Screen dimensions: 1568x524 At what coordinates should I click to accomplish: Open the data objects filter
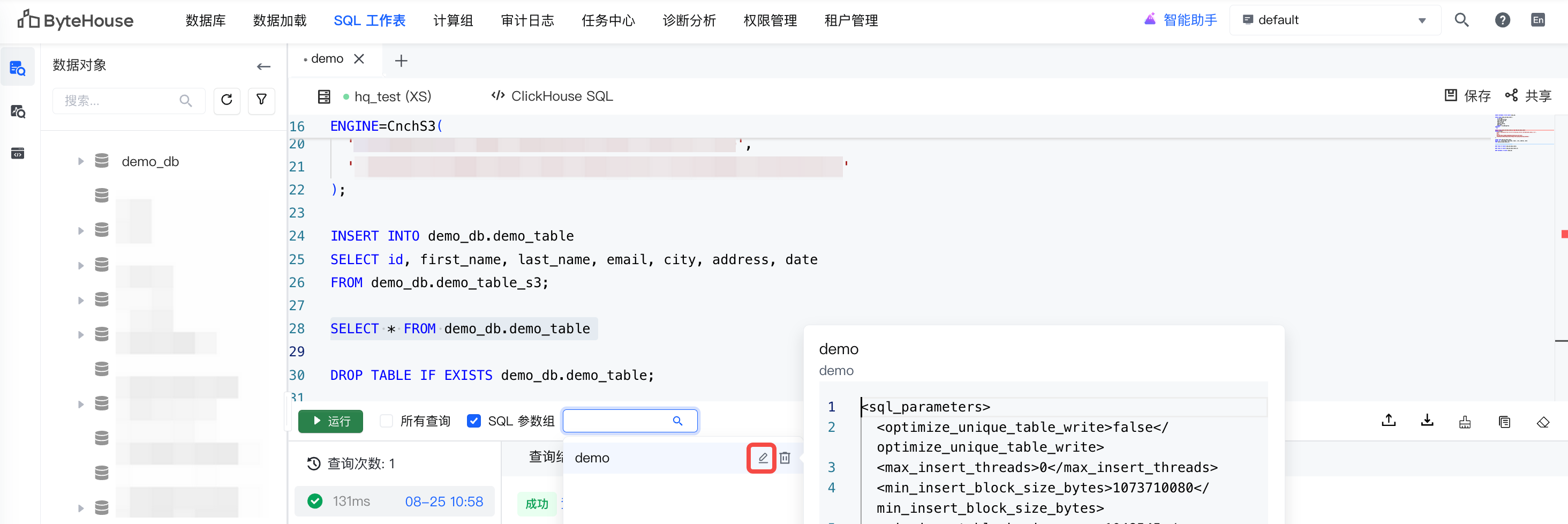[x=261, y=100]
